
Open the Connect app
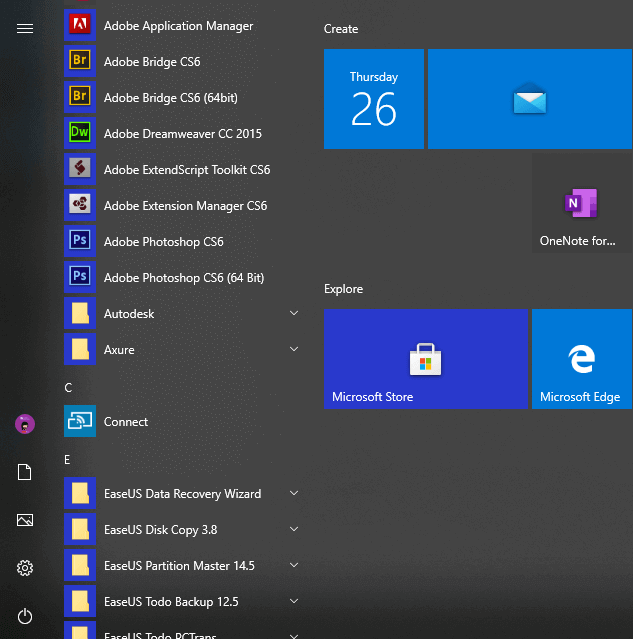pos(126,422)
